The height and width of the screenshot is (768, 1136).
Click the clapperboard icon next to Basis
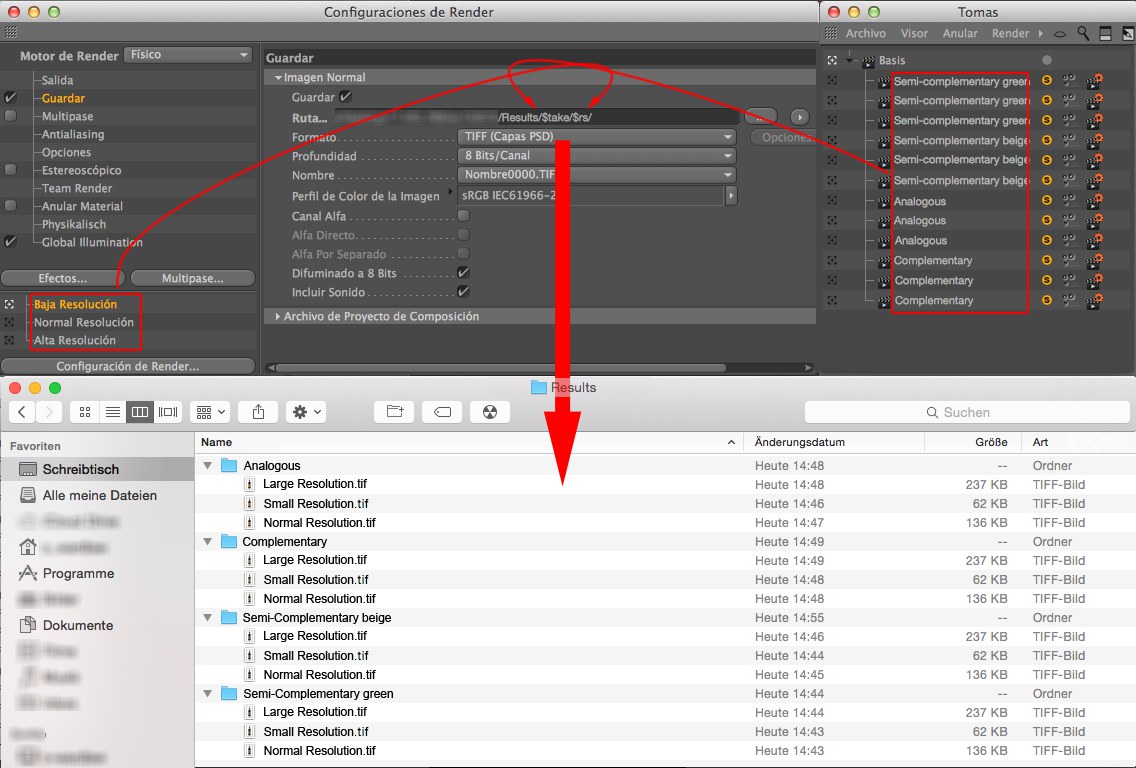tap(868, 61)
